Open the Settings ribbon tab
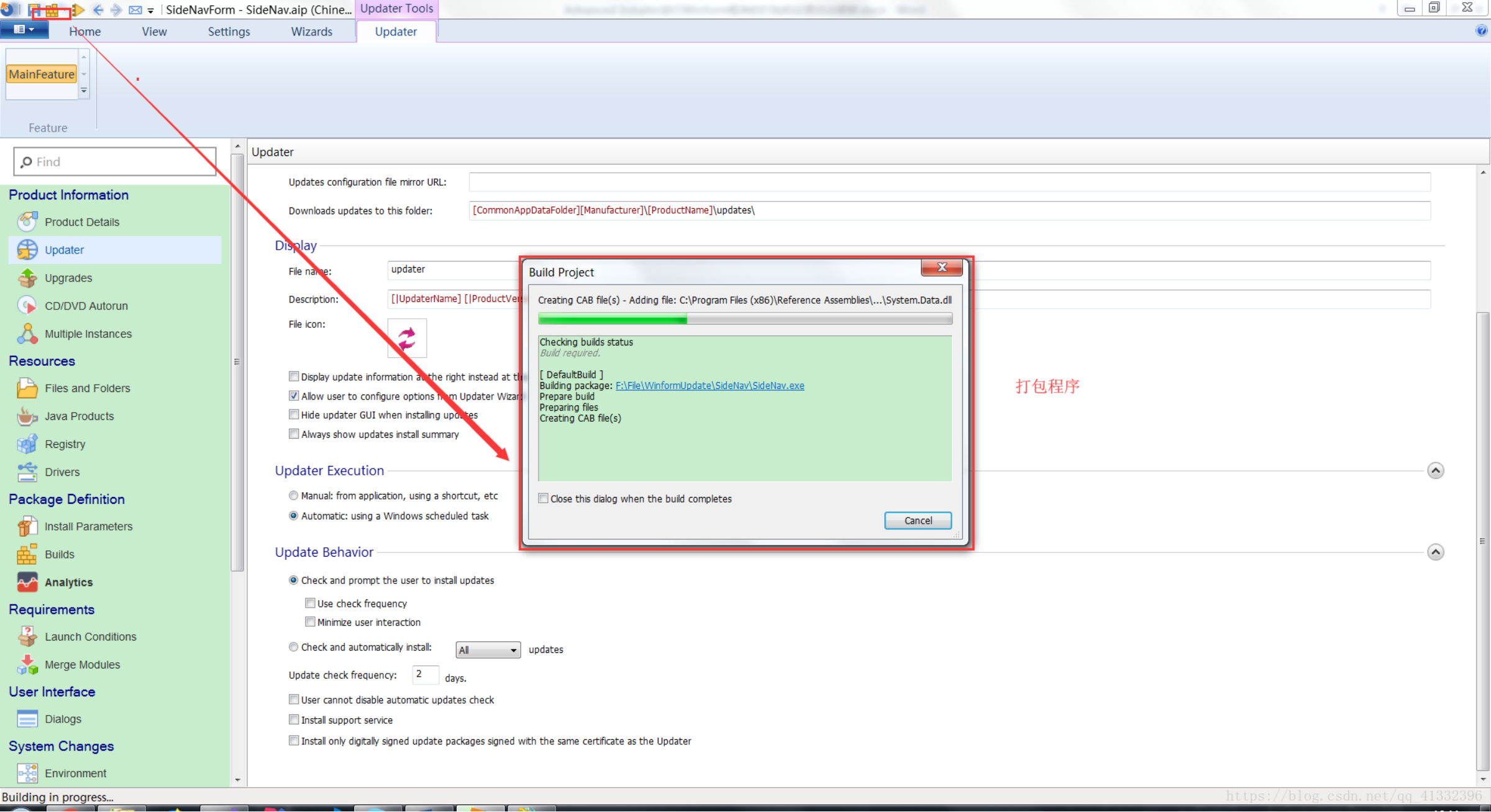Image resolution: width=1491 pixels, height=812 pixels. click(x=229, y=32)
